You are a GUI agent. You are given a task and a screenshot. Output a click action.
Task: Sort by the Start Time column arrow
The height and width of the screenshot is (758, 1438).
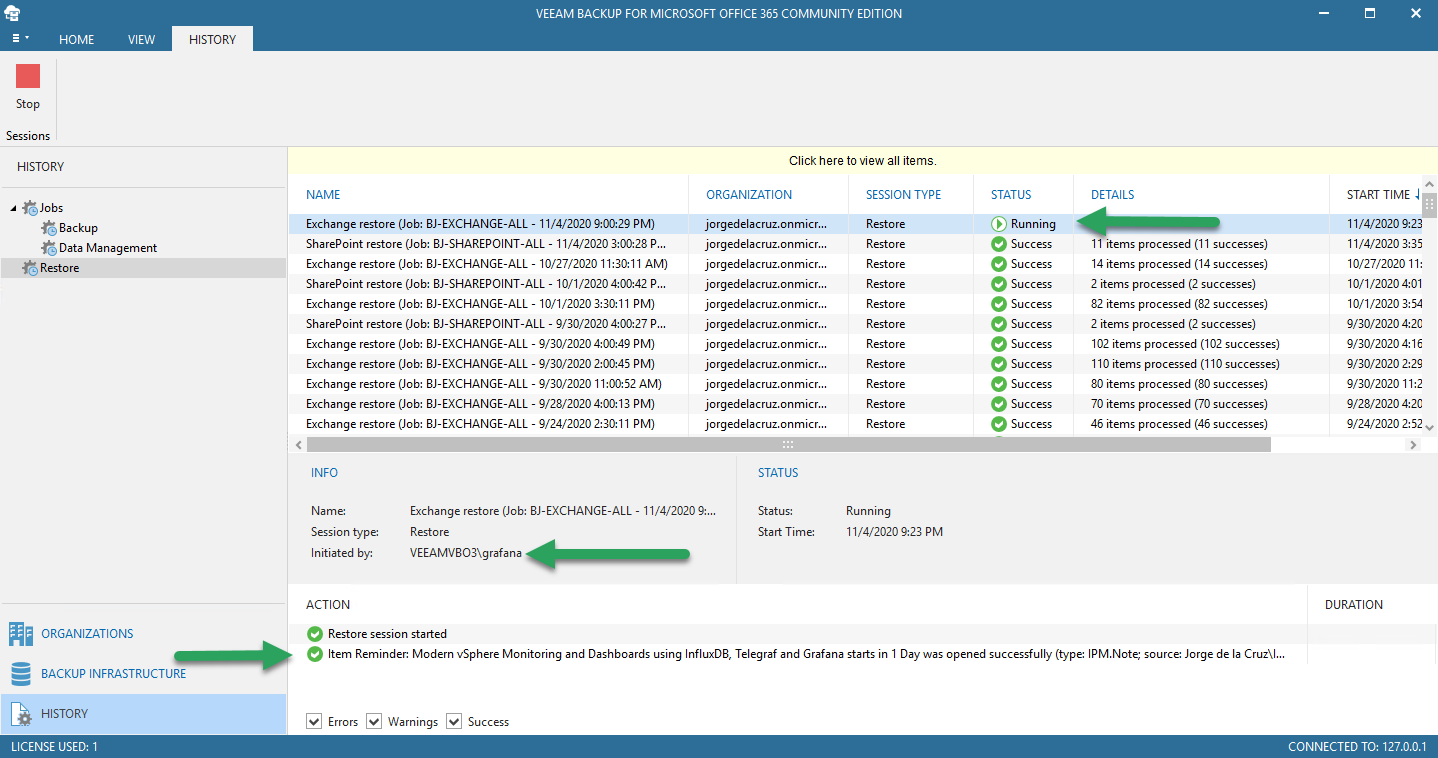(x=1418, y=194)
